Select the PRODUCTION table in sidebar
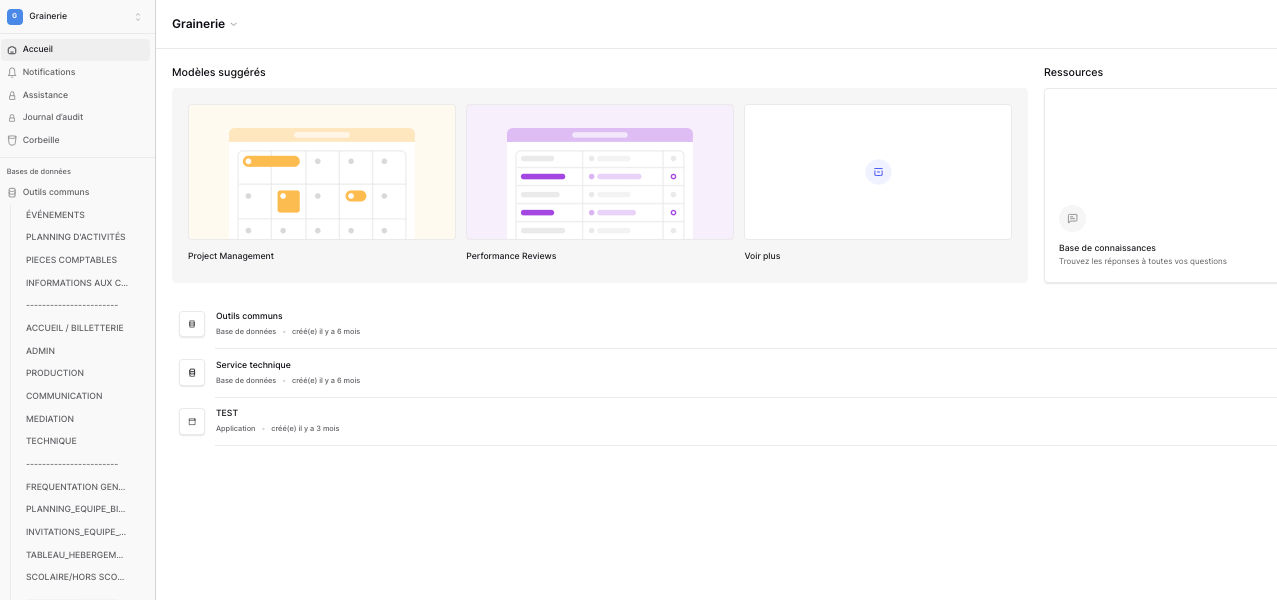The width and height of the screenshot is (1277, 600). 55,373
